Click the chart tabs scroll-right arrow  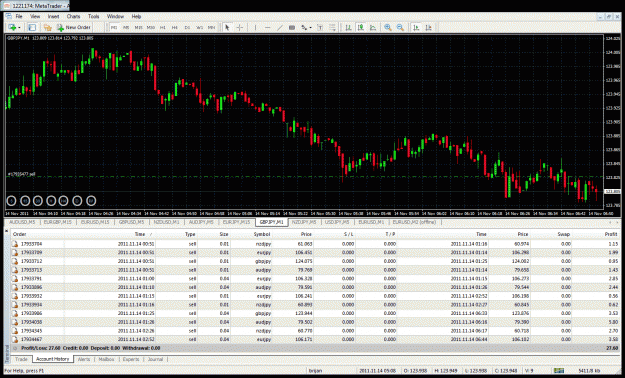[617, 222]
